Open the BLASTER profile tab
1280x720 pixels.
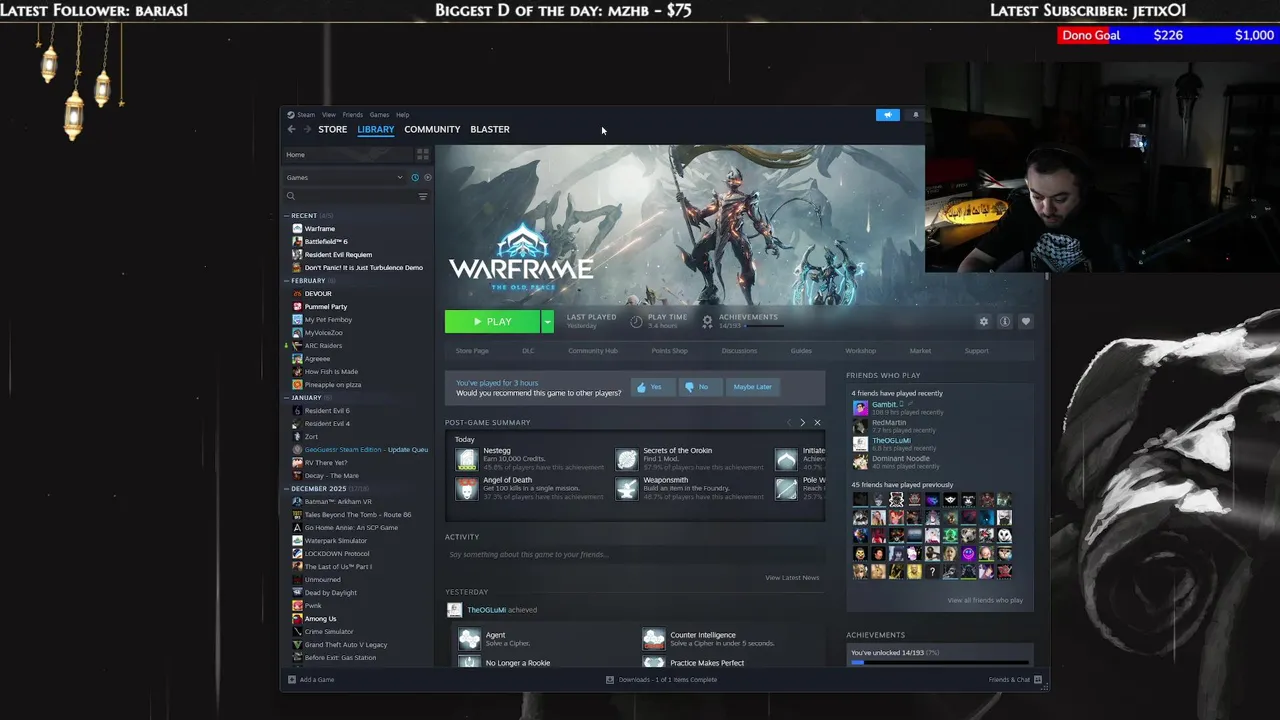[x=490, y=129]
